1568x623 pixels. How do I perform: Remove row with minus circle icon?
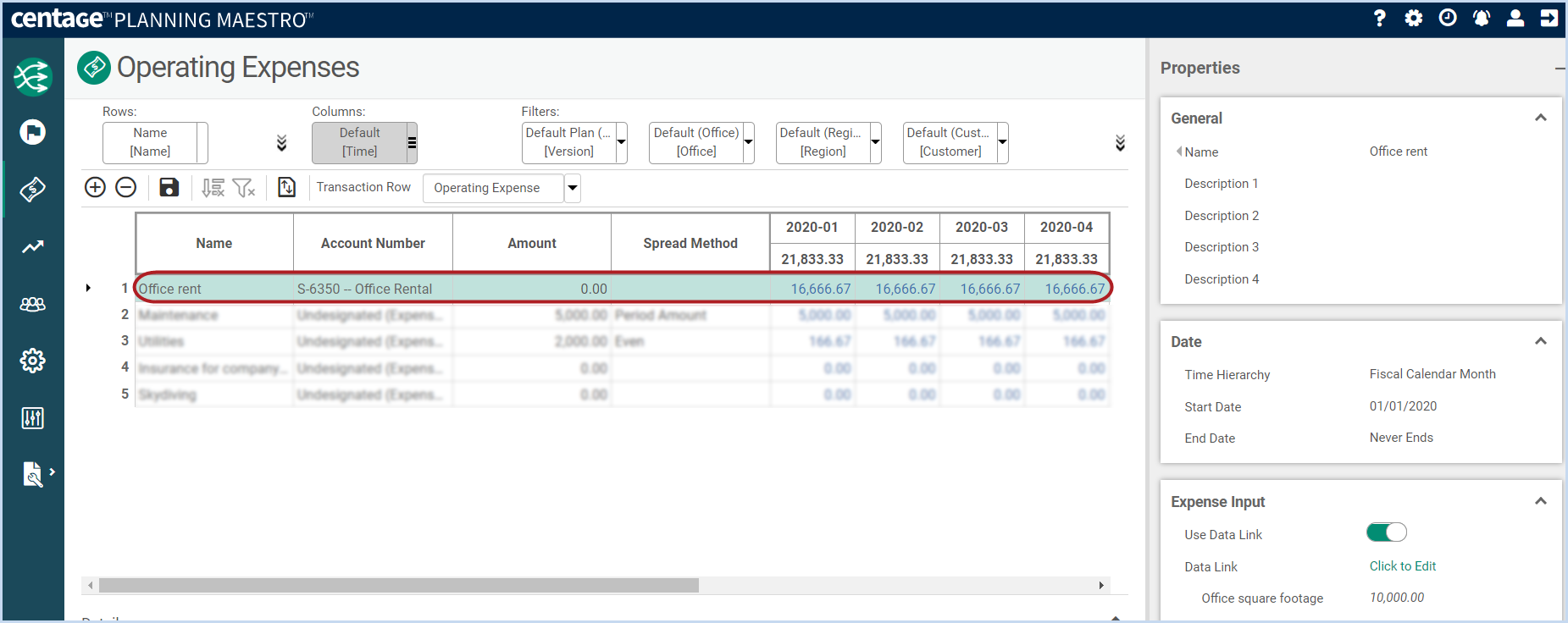coord(125,187)
